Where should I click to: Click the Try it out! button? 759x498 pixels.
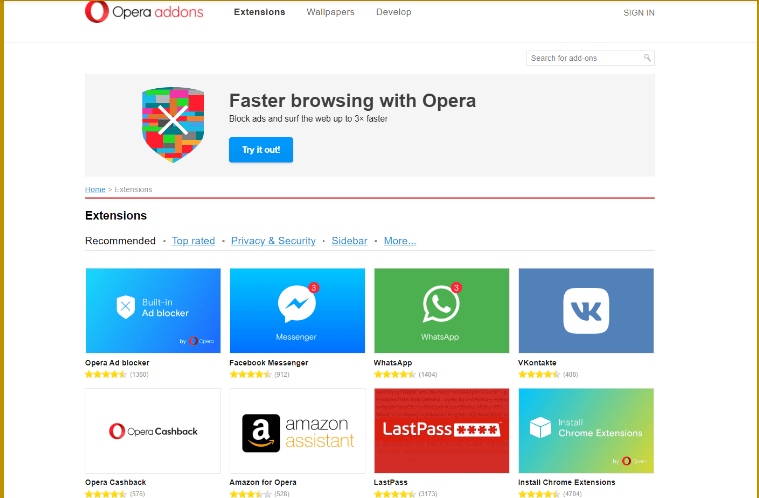coord(261,150)
